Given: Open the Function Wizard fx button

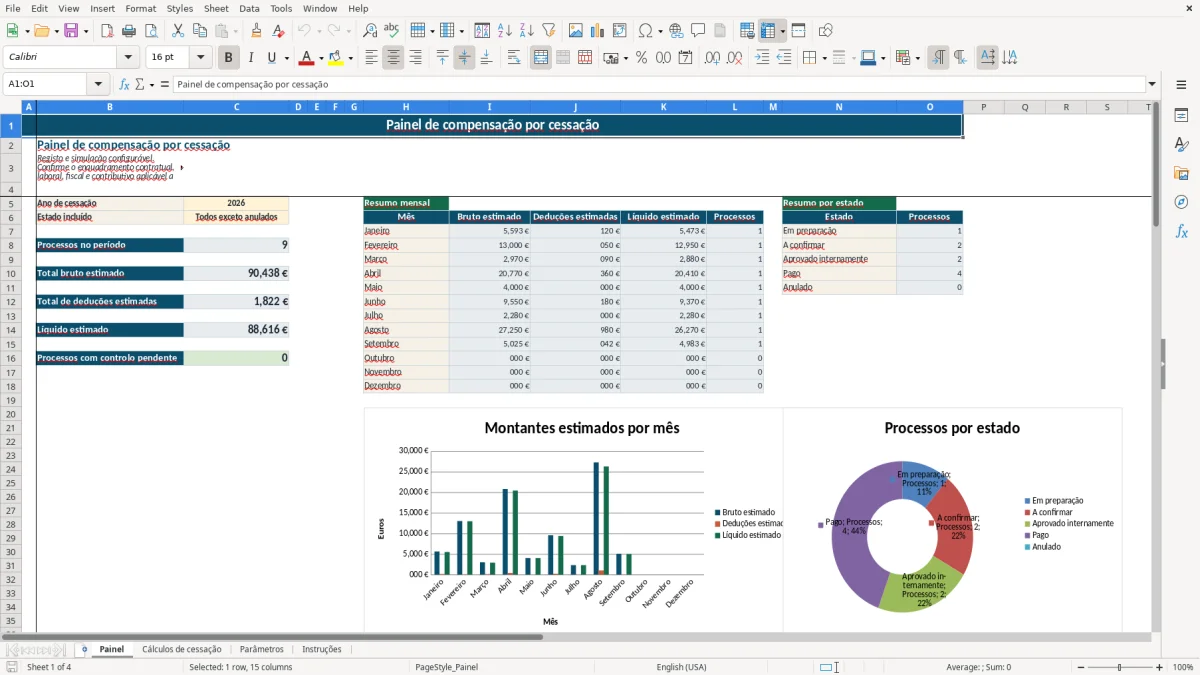Looking at the screenshot, I should (x=124, y=85).
